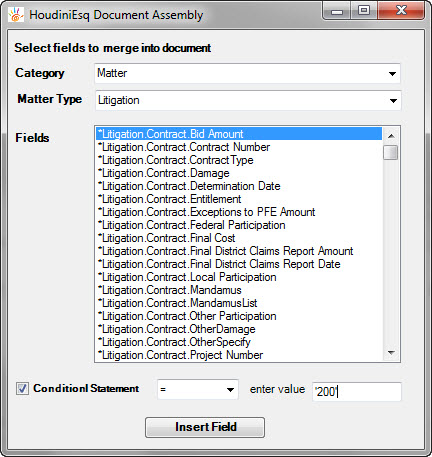This screenshot has width=432, height=457.
Task: Minimize the Document Assembly window
Action: coord(337,11)
